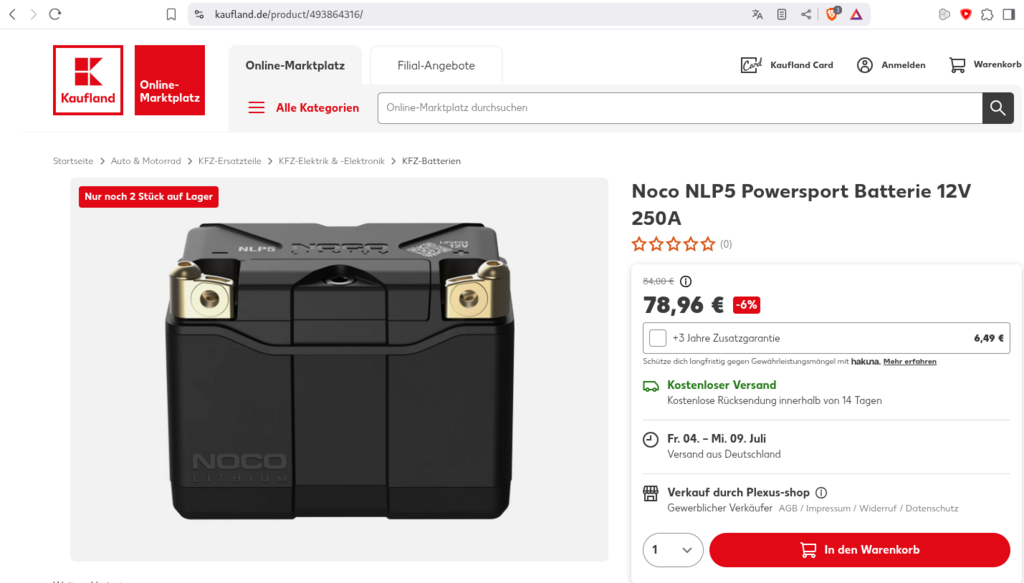Click the Anmelden user icon
The image size is (1024, 583).
click(865, 65)
